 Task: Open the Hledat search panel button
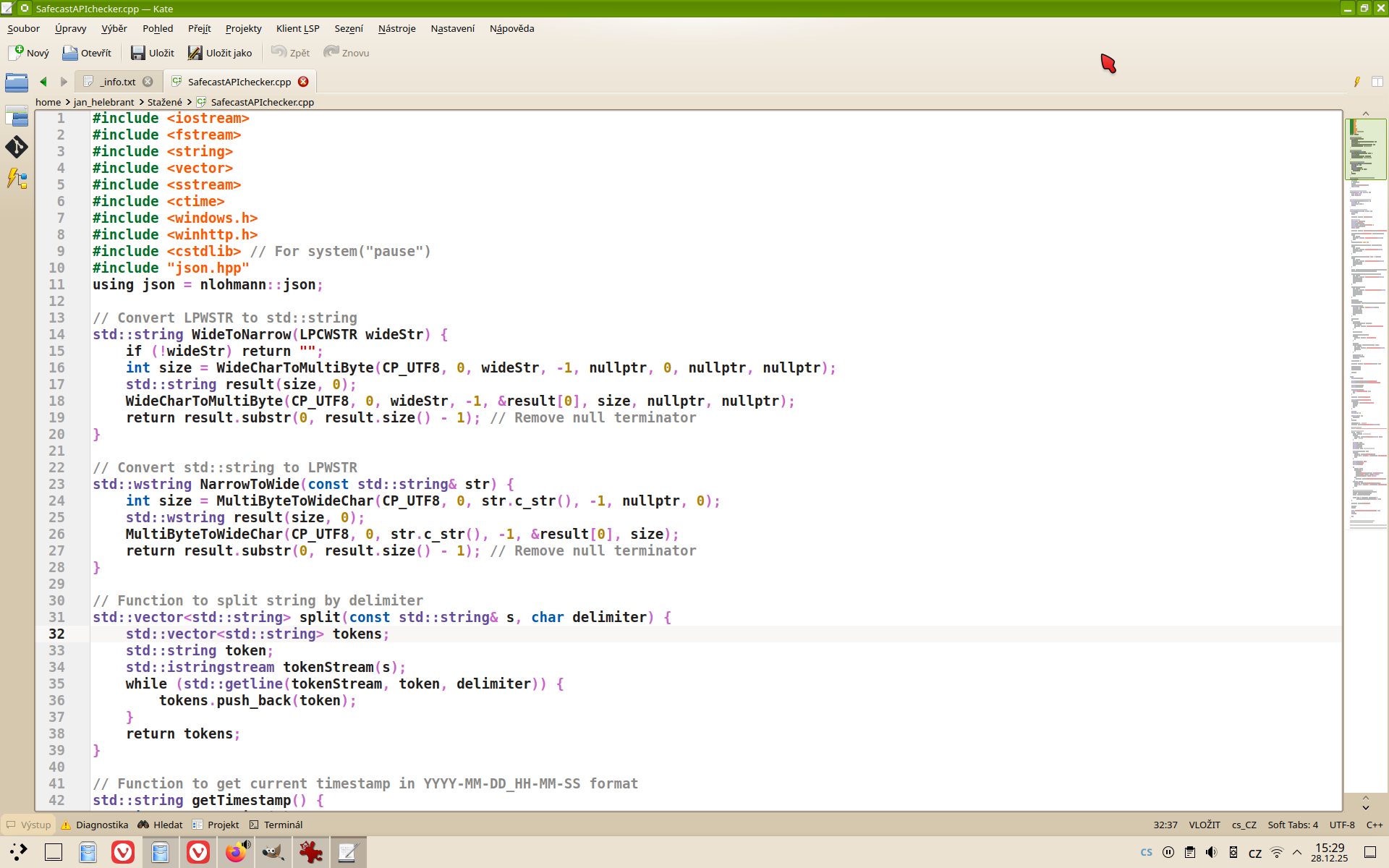[161, 825]
